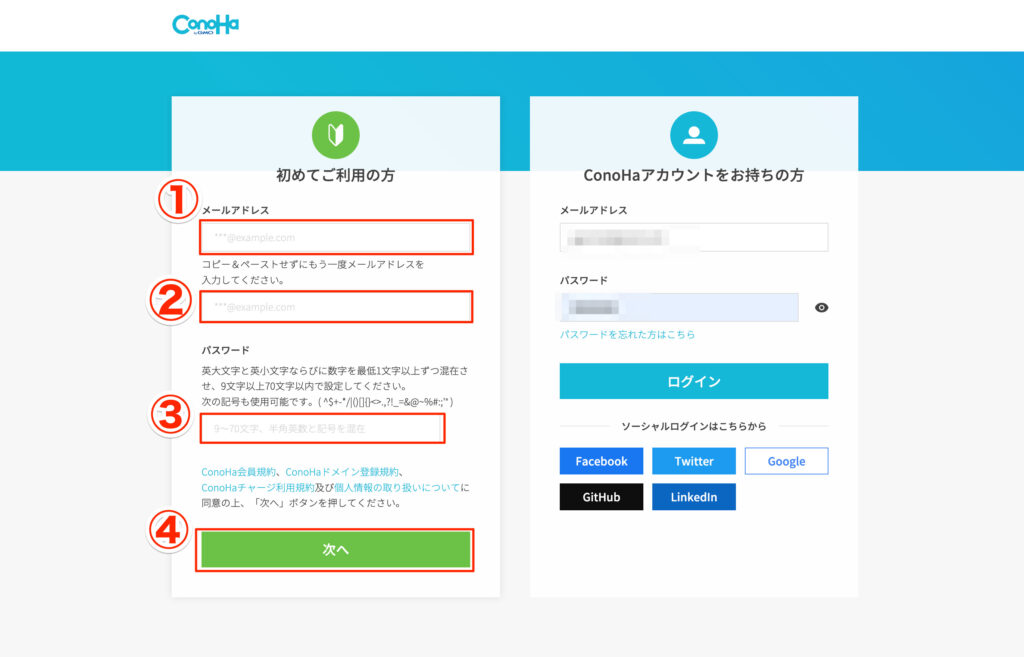Viewport: 1024px width, 657px height.
Task: Log in with GitHub button
Action: [x=601, y=497]
